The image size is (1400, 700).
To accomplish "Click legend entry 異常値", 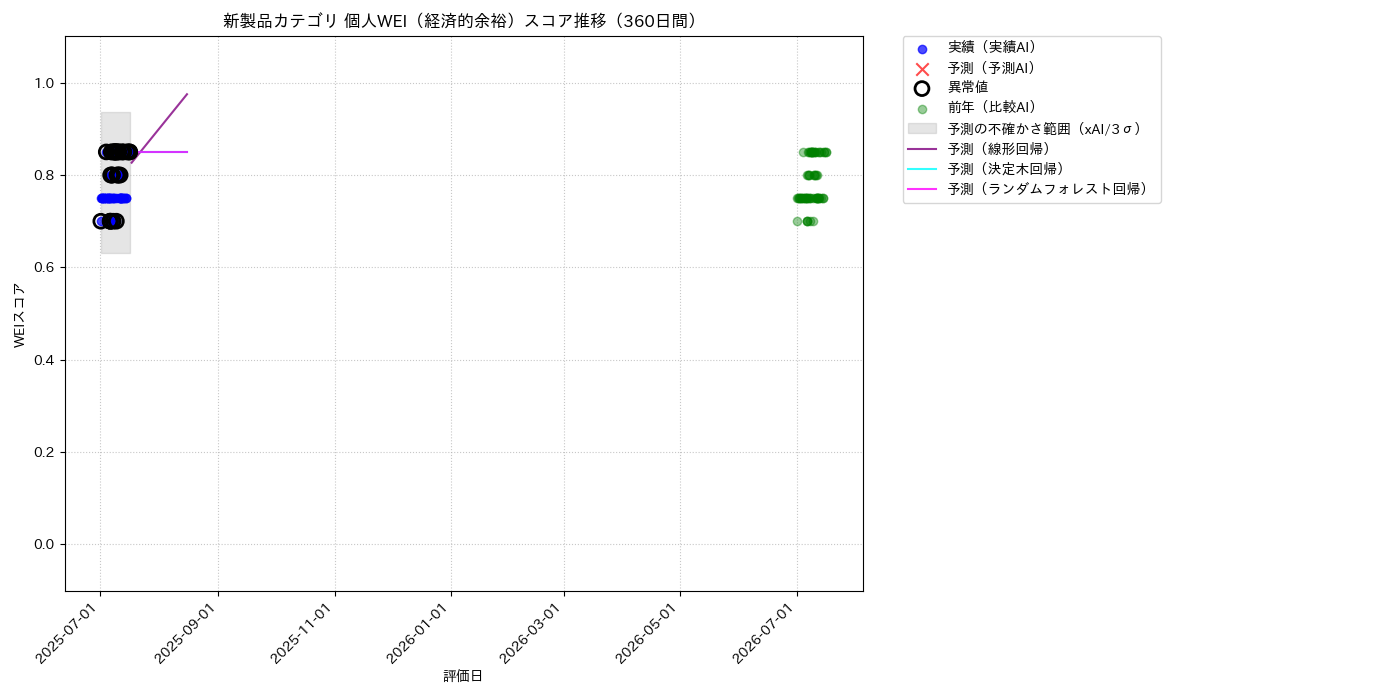I will point(968,88).
